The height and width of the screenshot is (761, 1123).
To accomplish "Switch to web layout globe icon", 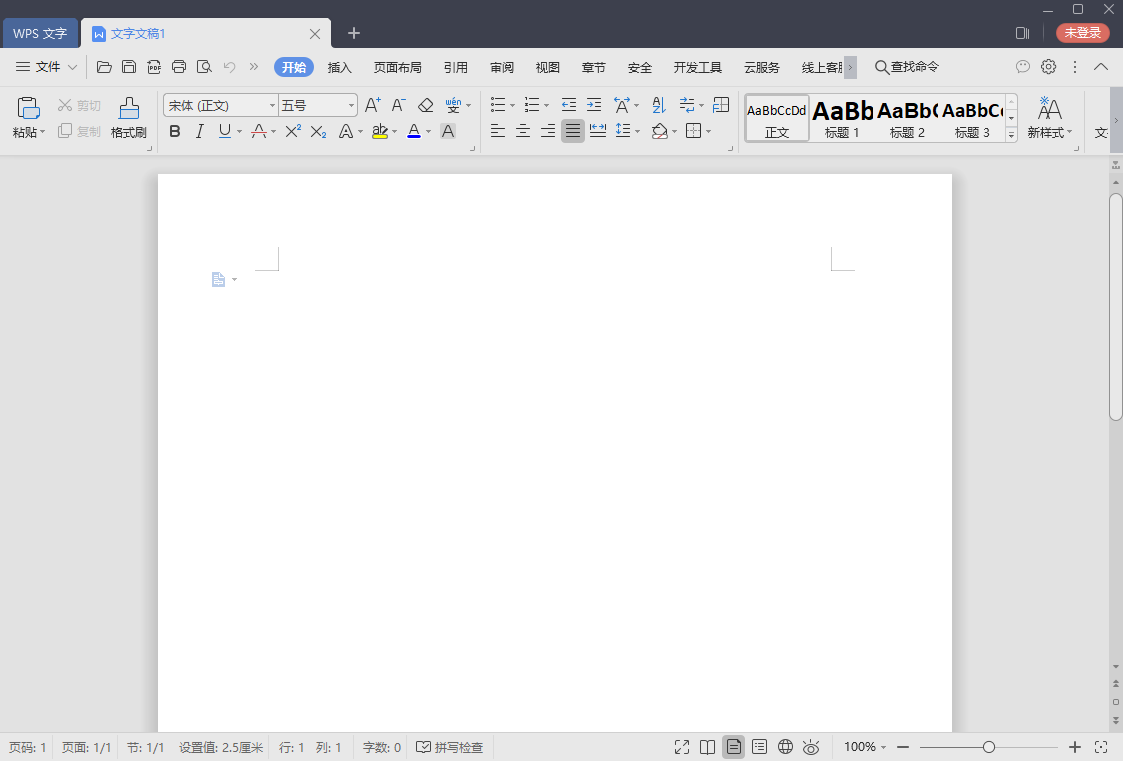I will tap(786, 747).
